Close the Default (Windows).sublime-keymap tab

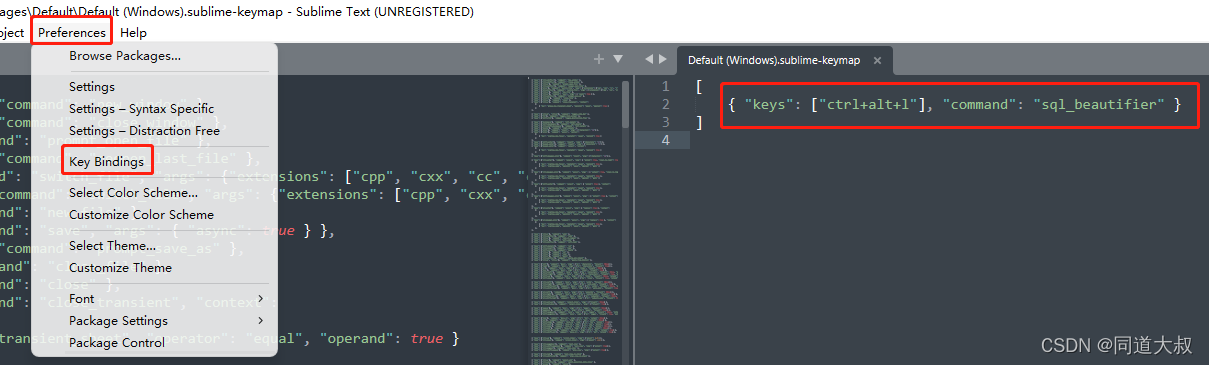(x=877, y=60)
